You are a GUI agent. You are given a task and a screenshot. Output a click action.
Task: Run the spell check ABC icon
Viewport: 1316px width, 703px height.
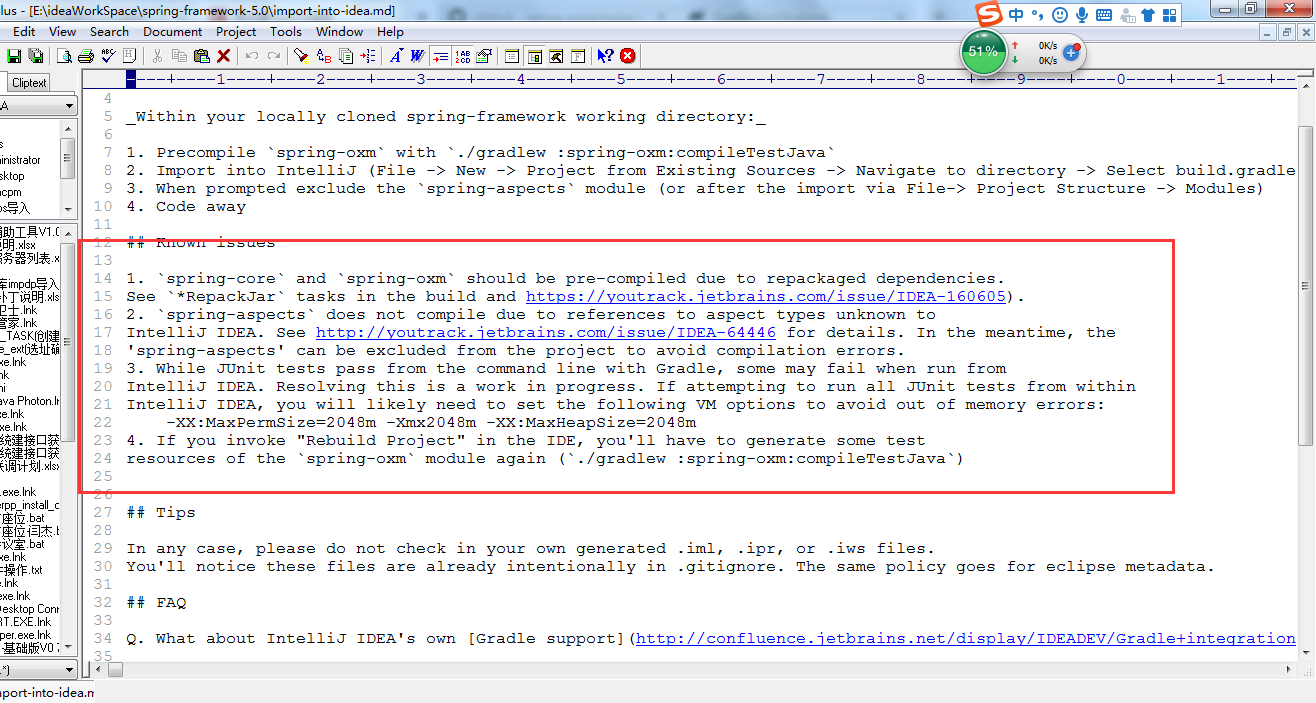pos(108,56)
